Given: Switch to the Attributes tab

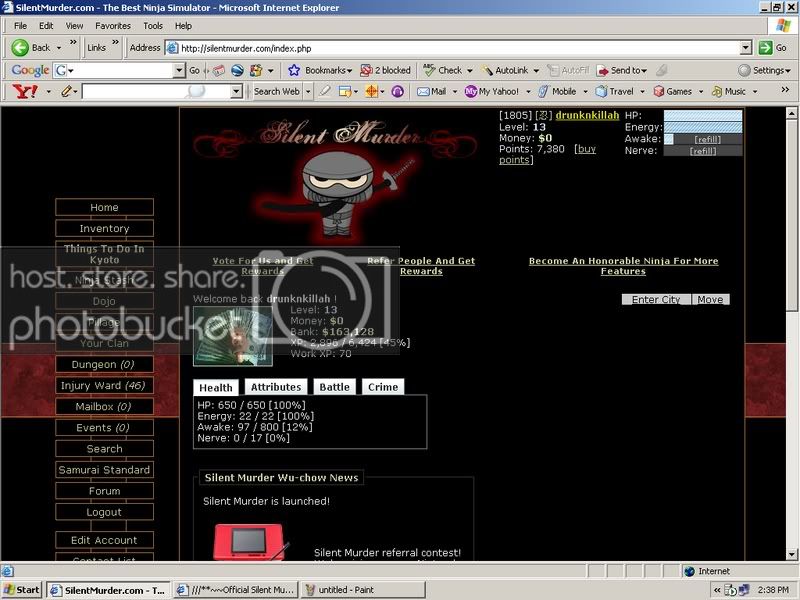Looking at the screenshot, I should (276, 387).
